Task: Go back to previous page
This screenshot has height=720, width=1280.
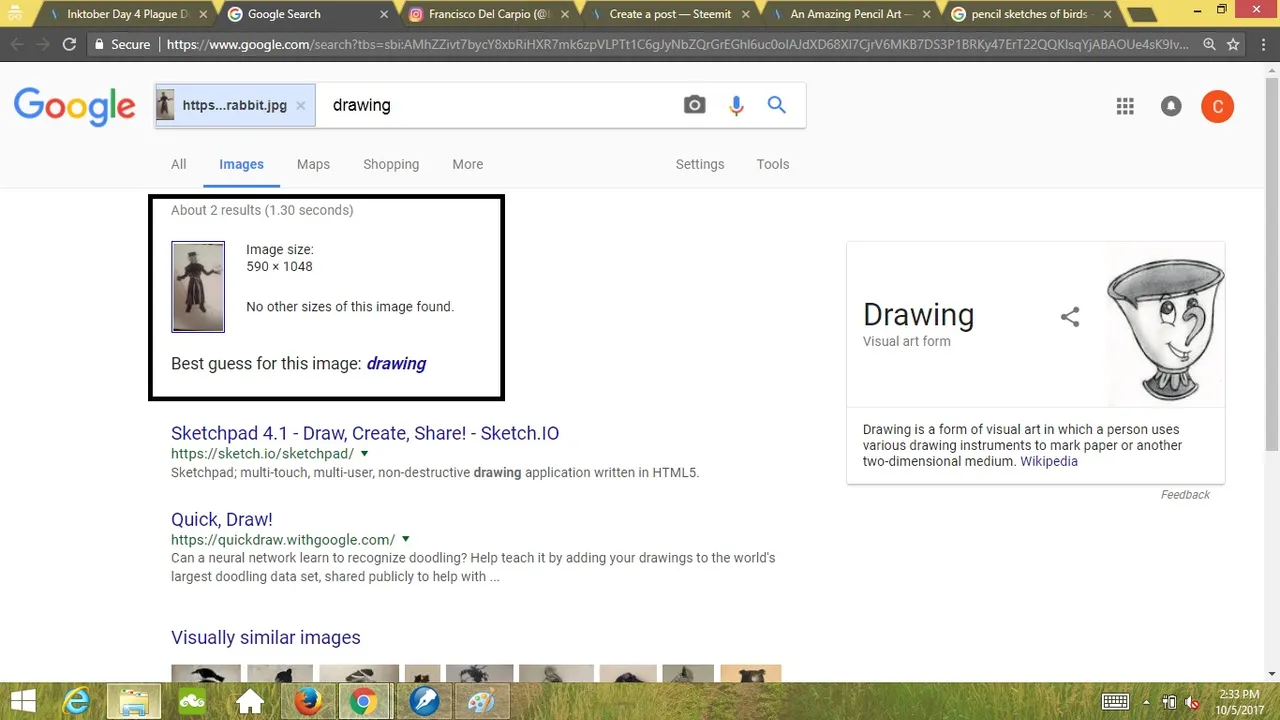Action: pyautogui.click(x=17, y=44)
